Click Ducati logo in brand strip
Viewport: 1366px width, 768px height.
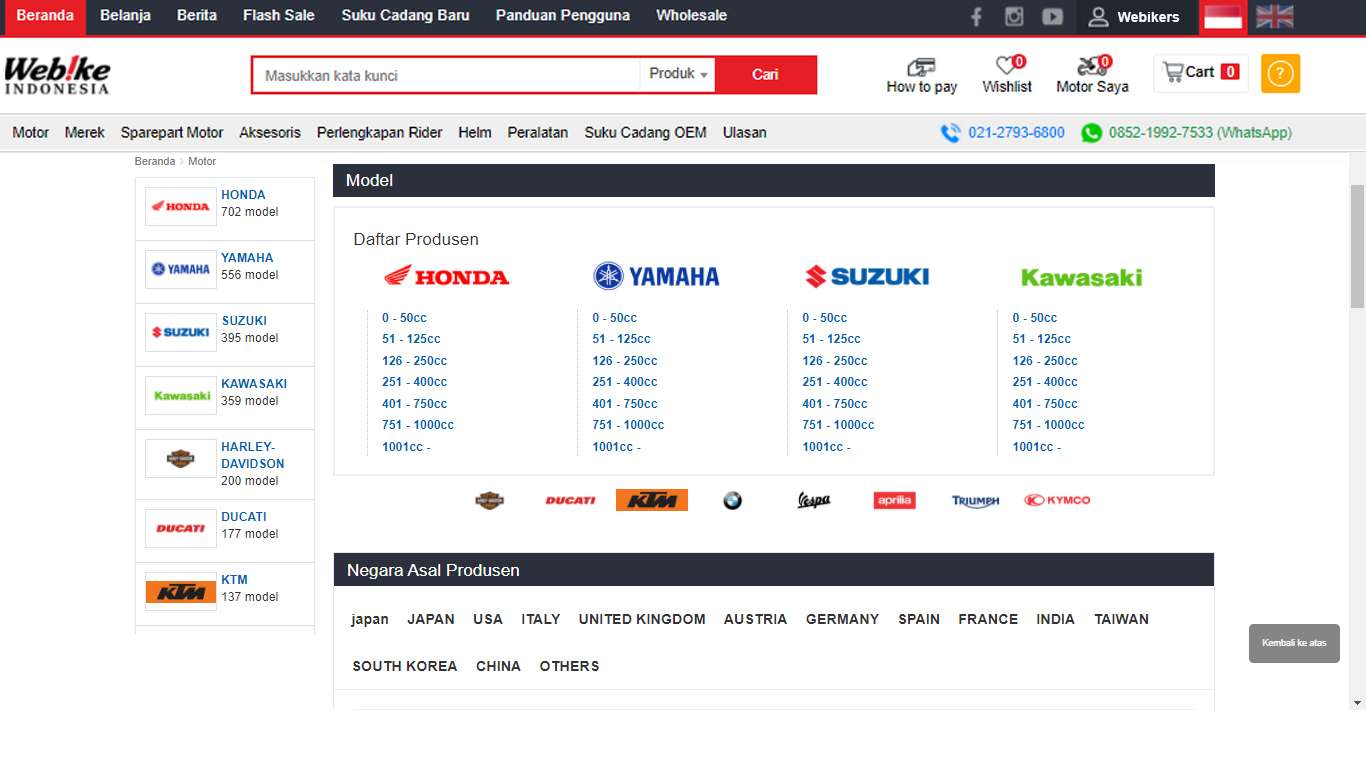(570, 500)
